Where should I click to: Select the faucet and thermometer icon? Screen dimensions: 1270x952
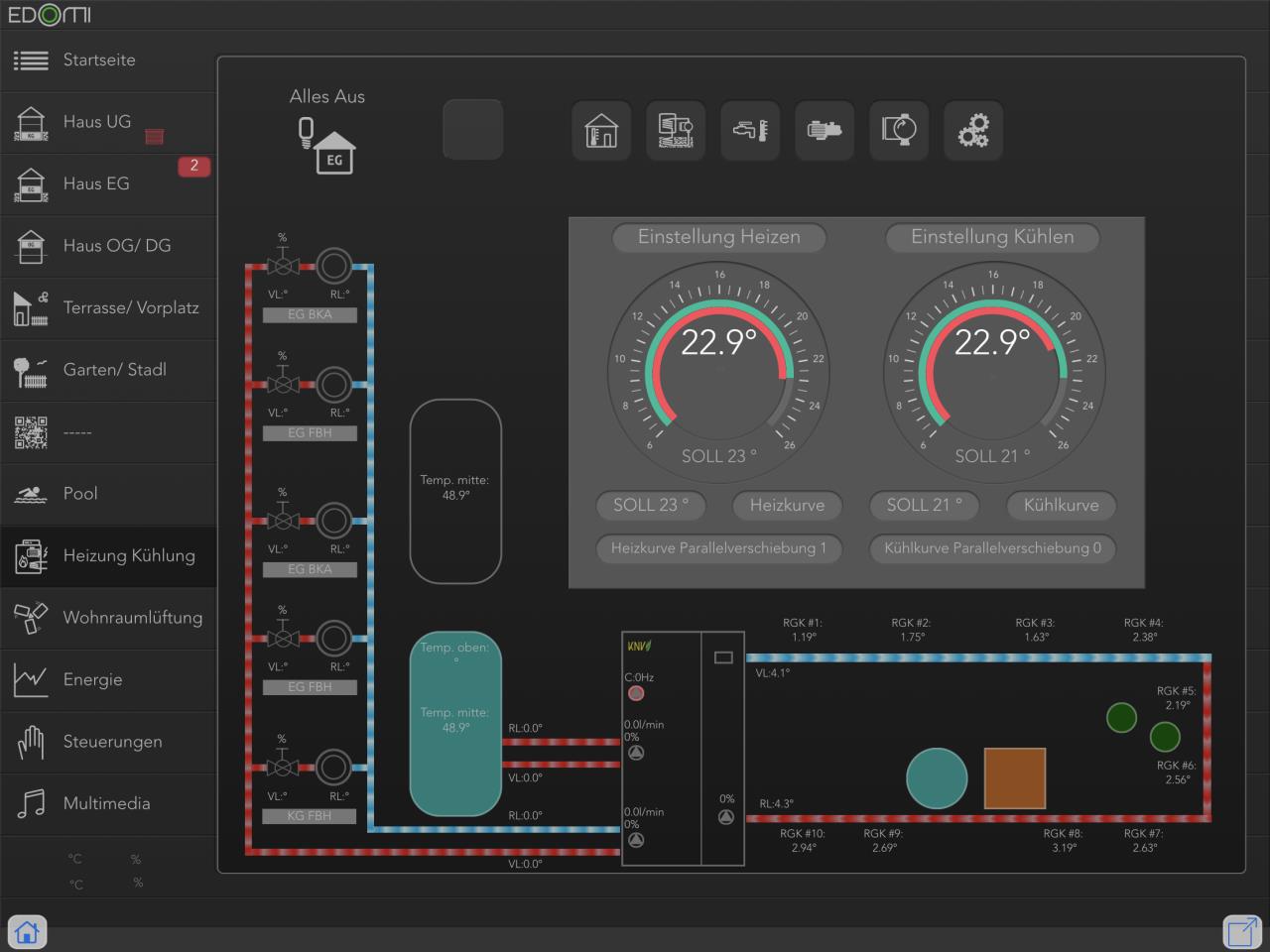750,130
